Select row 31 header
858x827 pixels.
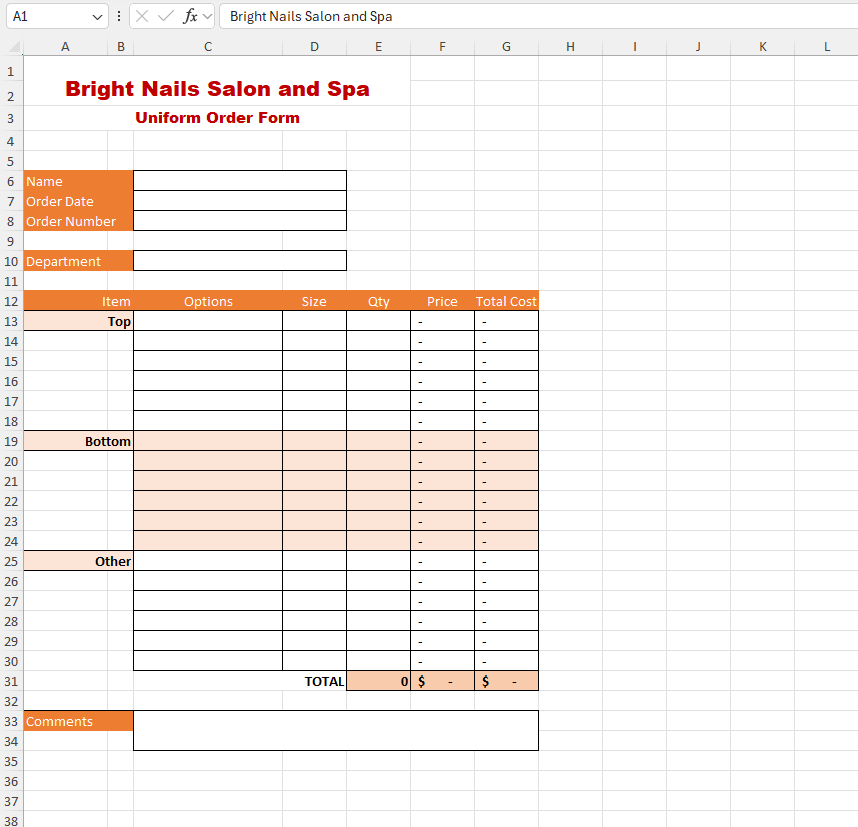(x=11, y=681)
